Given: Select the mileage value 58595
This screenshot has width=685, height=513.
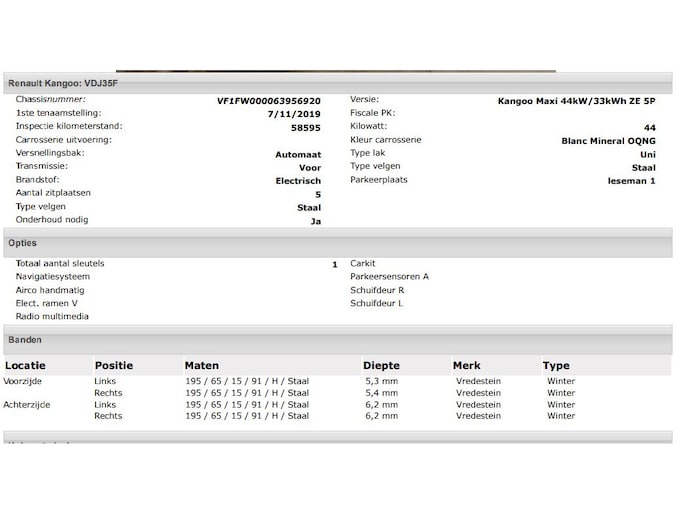Looking at the screenshot, I should point(305,128).
